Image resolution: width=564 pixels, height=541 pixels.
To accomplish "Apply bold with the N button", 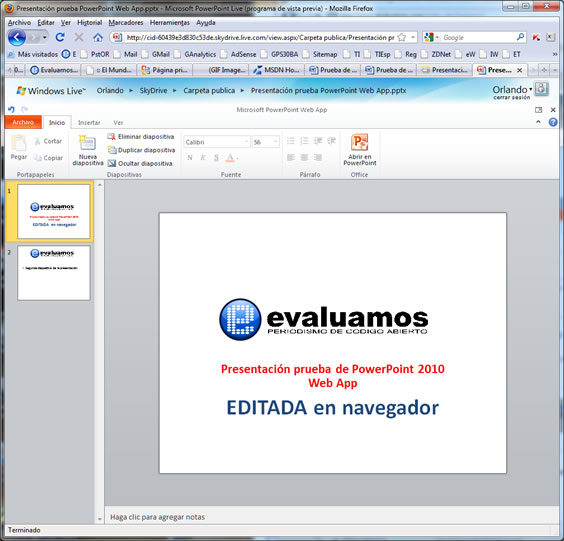I will coord(190,158).
